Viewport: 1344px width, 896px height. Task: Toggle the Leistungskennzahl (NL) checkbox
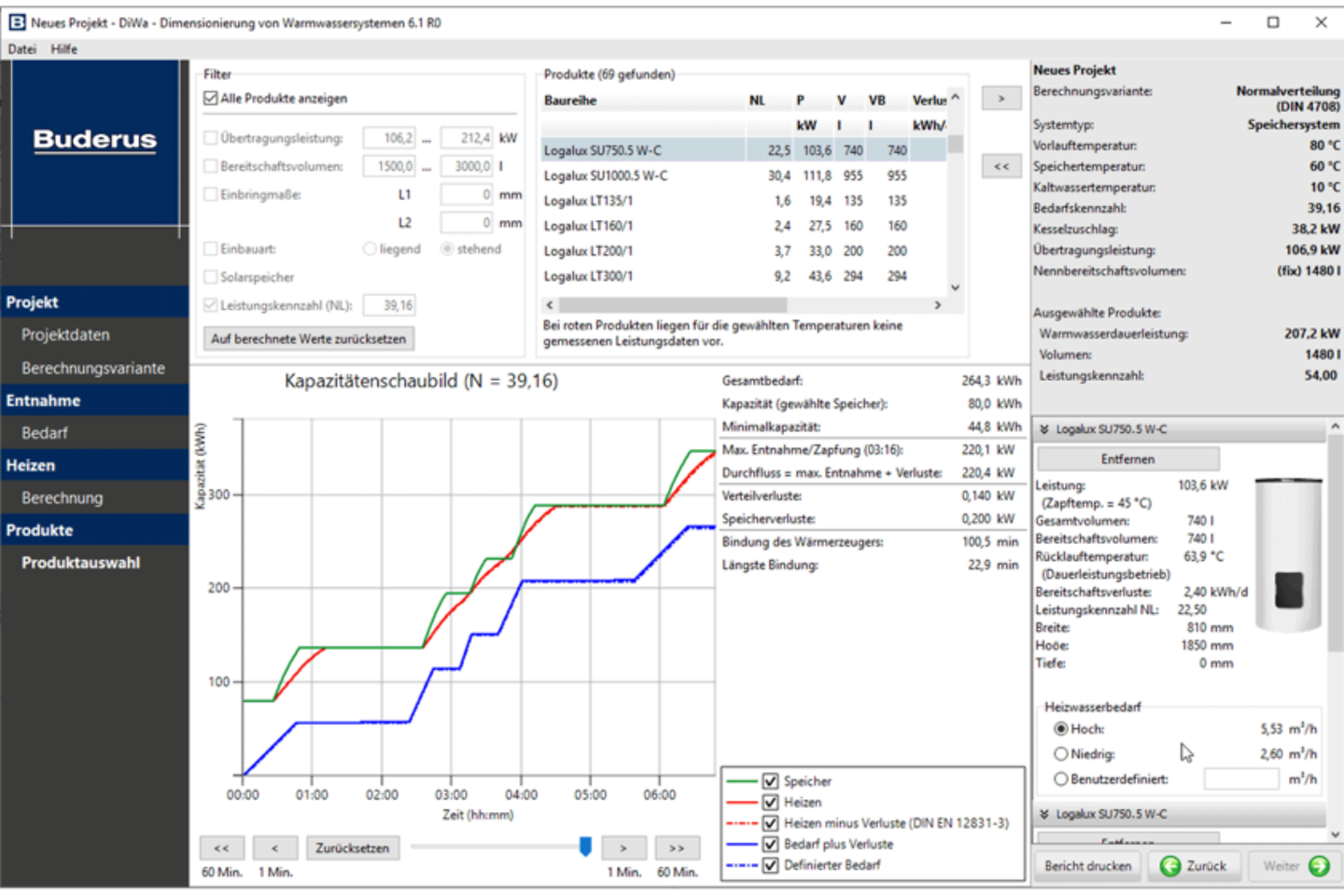211,305
